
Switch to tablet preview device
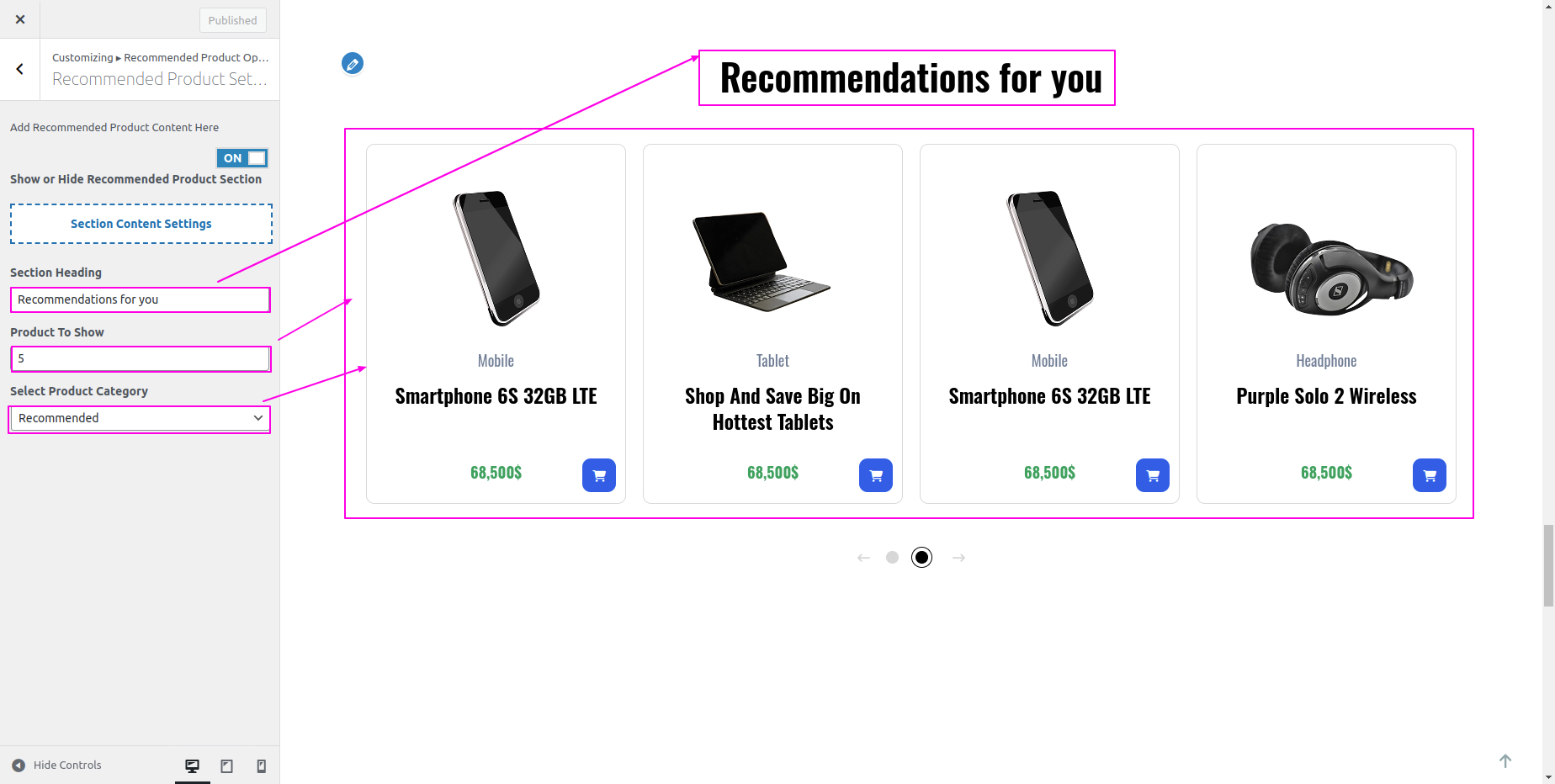[x=227, y=765]
